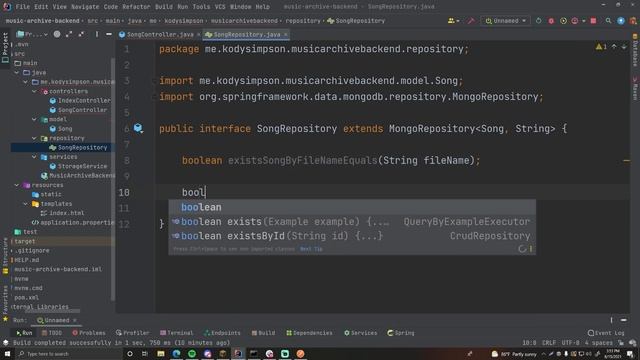
Task: Open the Terminal tool window
Action: [x=177, y=333]
